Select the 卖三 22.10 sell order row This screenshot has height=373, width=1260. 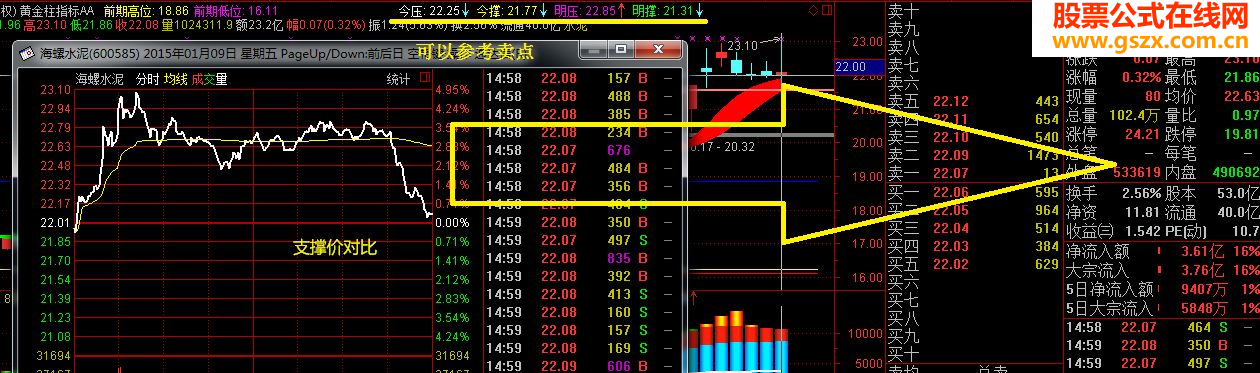973,137
